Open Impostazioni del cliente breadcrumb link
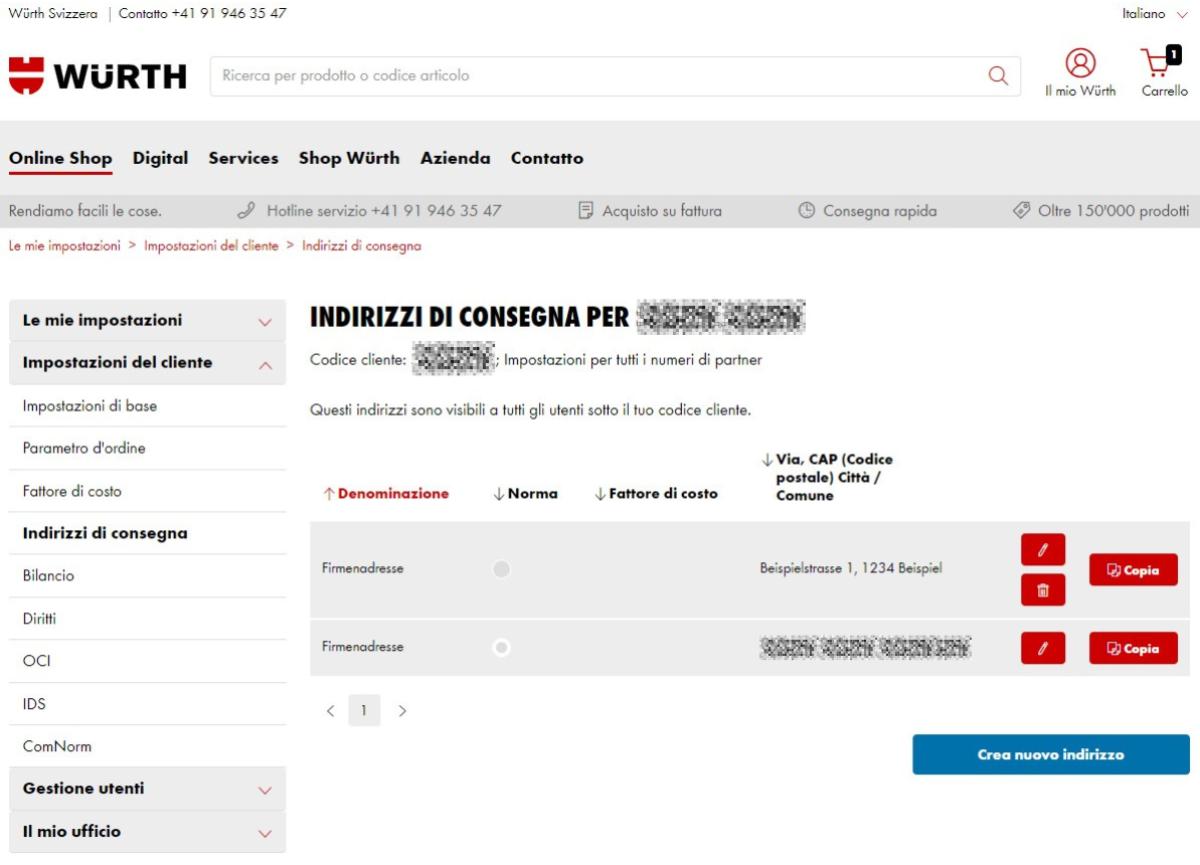 pos(211,246)
